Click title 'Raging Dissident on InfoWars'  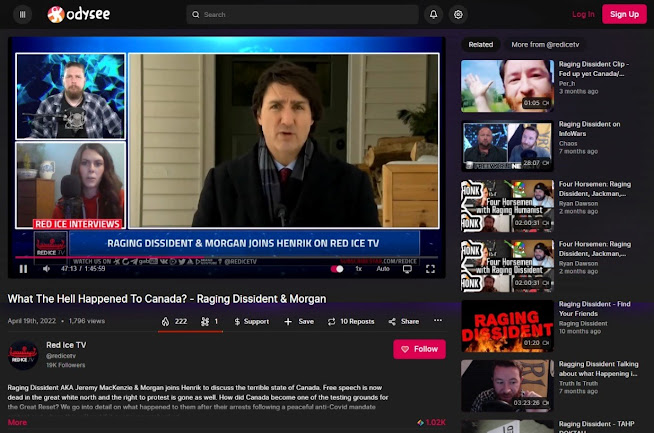pyautogui.click(x=589, y=129)
